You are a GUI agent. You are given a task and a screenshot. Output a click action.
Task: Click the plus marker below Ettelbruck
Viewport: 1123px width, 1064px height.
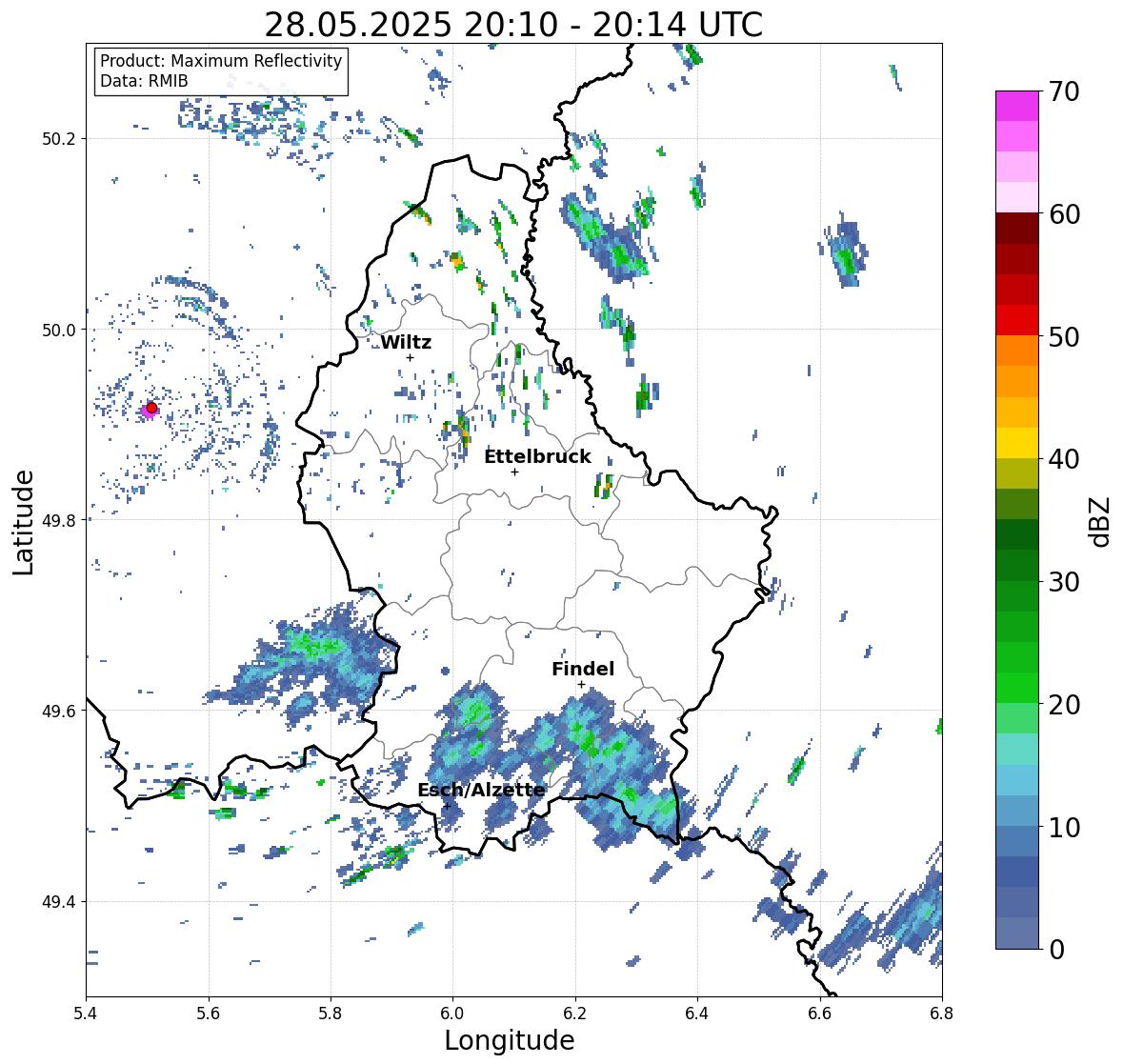tap(514, 472)
